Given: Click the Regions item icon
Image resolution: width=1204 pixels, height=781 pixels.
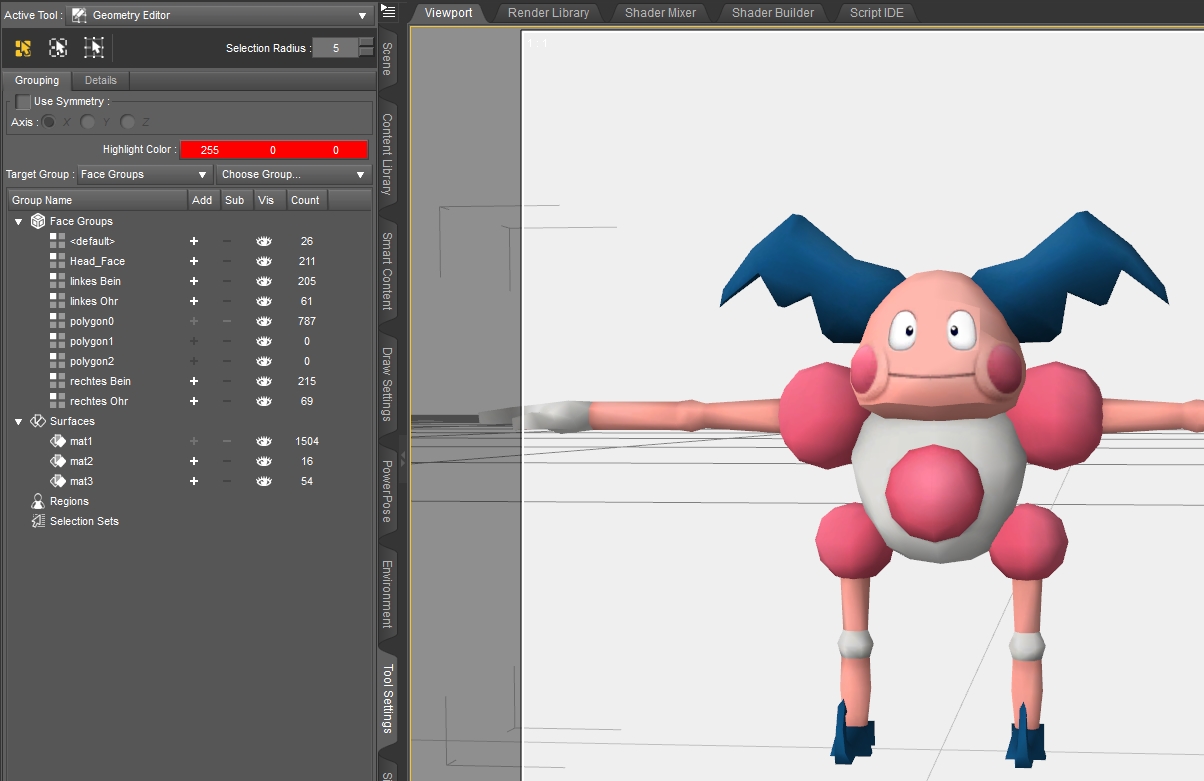Looking at the screenshot, I should tap(37, 501).
